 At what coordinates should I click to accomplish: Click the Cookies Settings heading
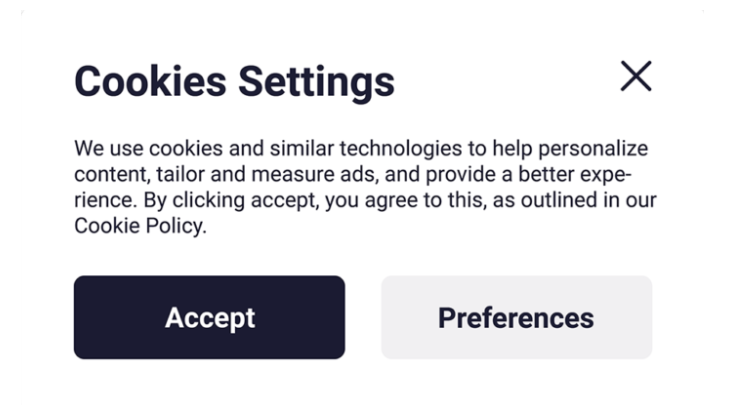[x=234, y=81]
